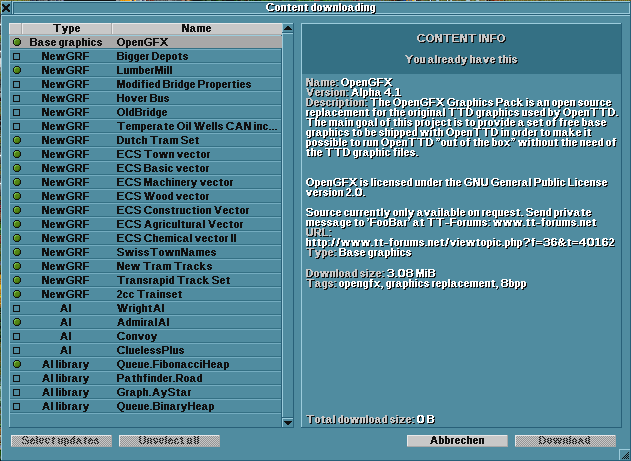631x461 pixels.
Task: Click the green dot beside 2cc Trainset
Action: point(17,294)
